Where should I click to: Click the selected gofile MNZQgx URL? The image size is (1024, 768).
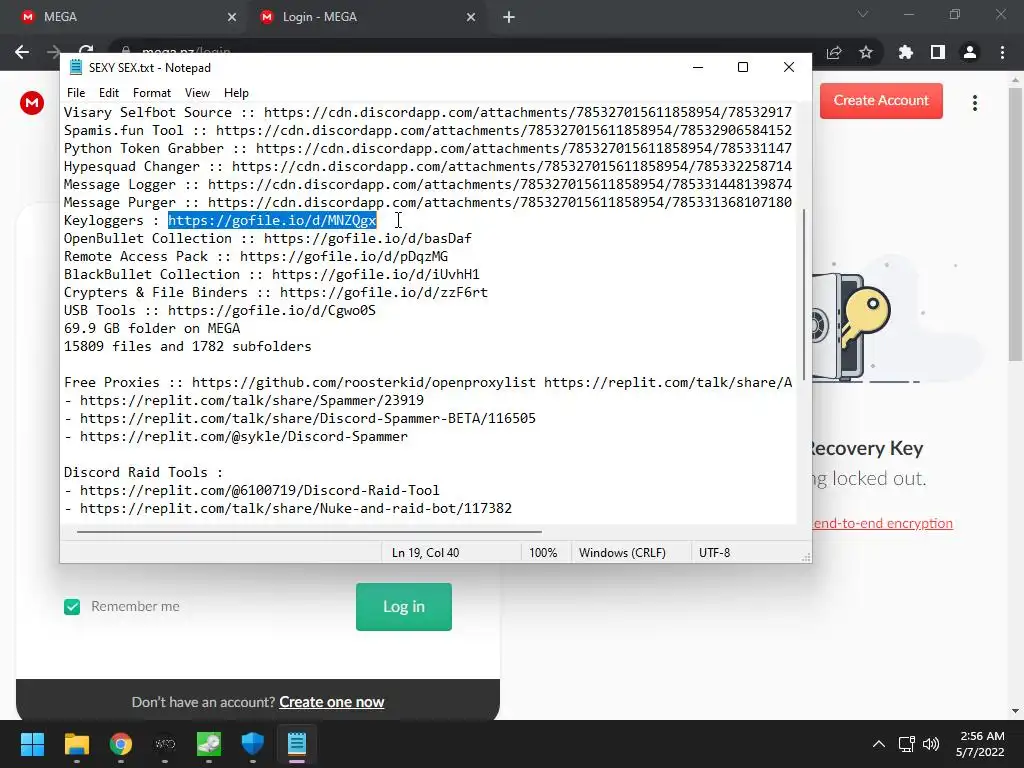(x=272, y=221)
